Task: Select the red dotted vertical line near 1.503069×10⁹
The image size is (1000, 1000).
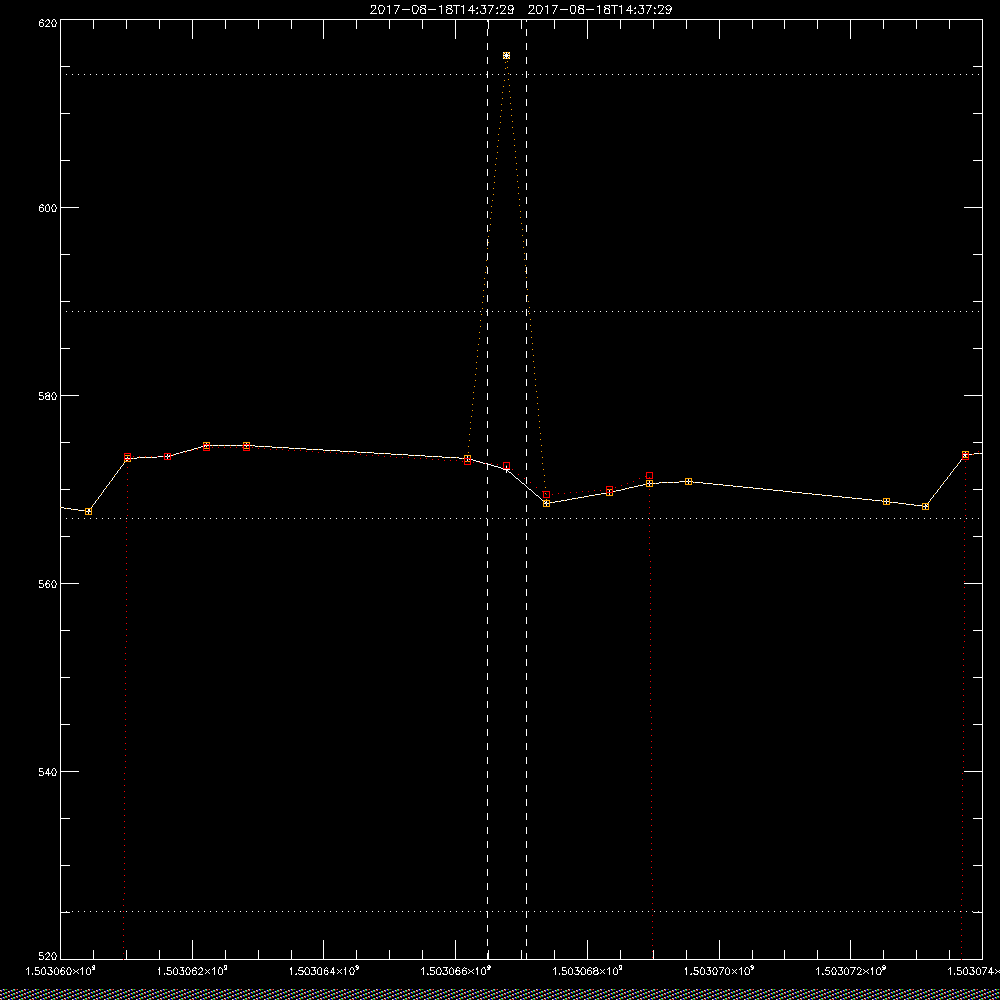Action: tap(651, 717)
